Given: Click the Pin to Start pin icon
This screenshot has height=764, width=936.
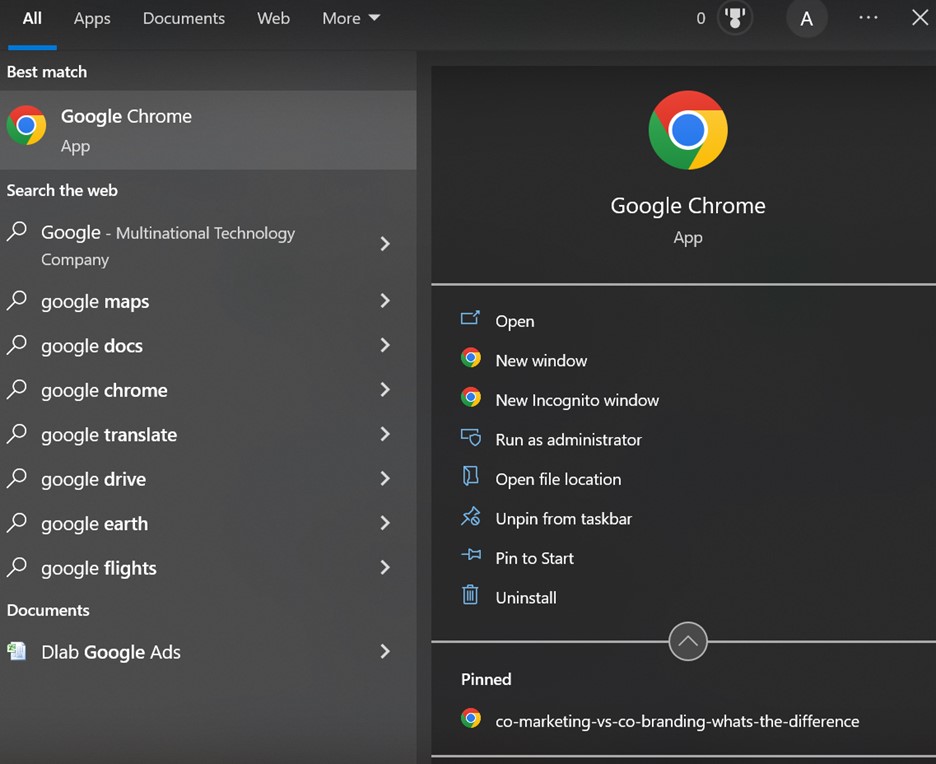Looking at the screenshot, I should 470,557.
